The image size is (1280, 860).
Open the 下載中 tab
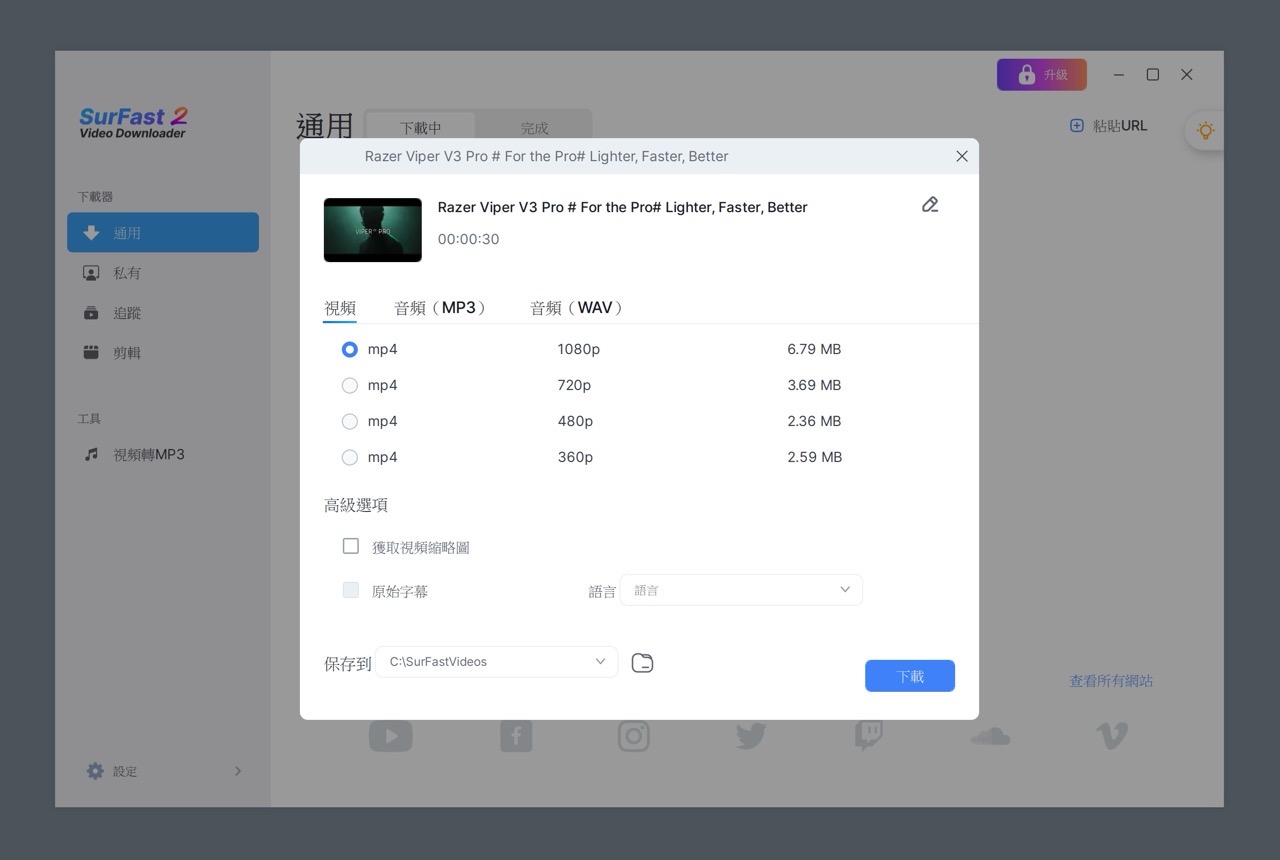(421, 128)
